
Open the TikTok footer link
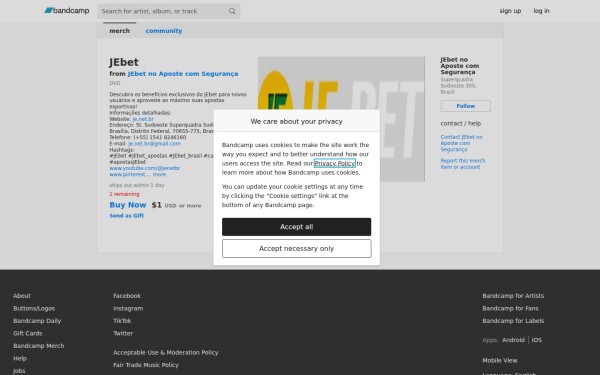pyautogui.click(x=122, y=321)
